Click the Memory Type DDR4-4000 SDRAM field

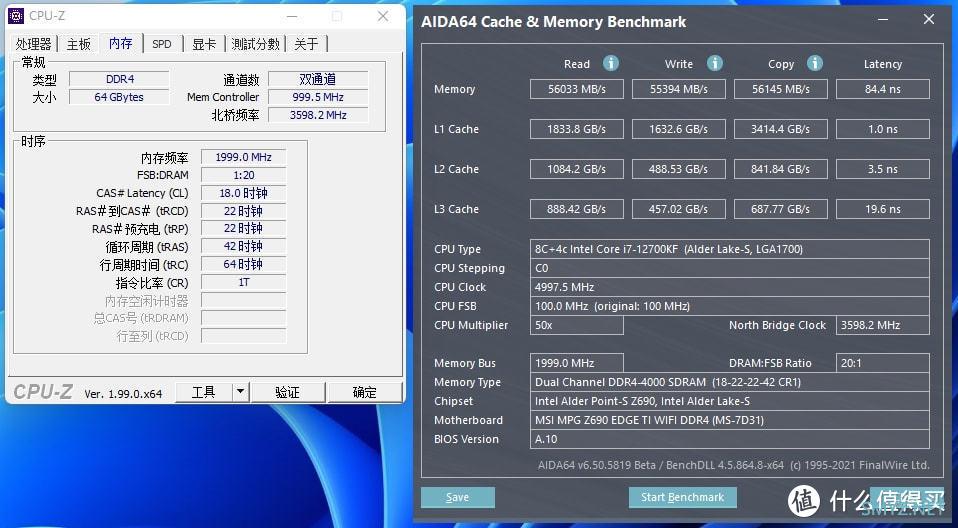pyautogui.click(x=729, y=382)
